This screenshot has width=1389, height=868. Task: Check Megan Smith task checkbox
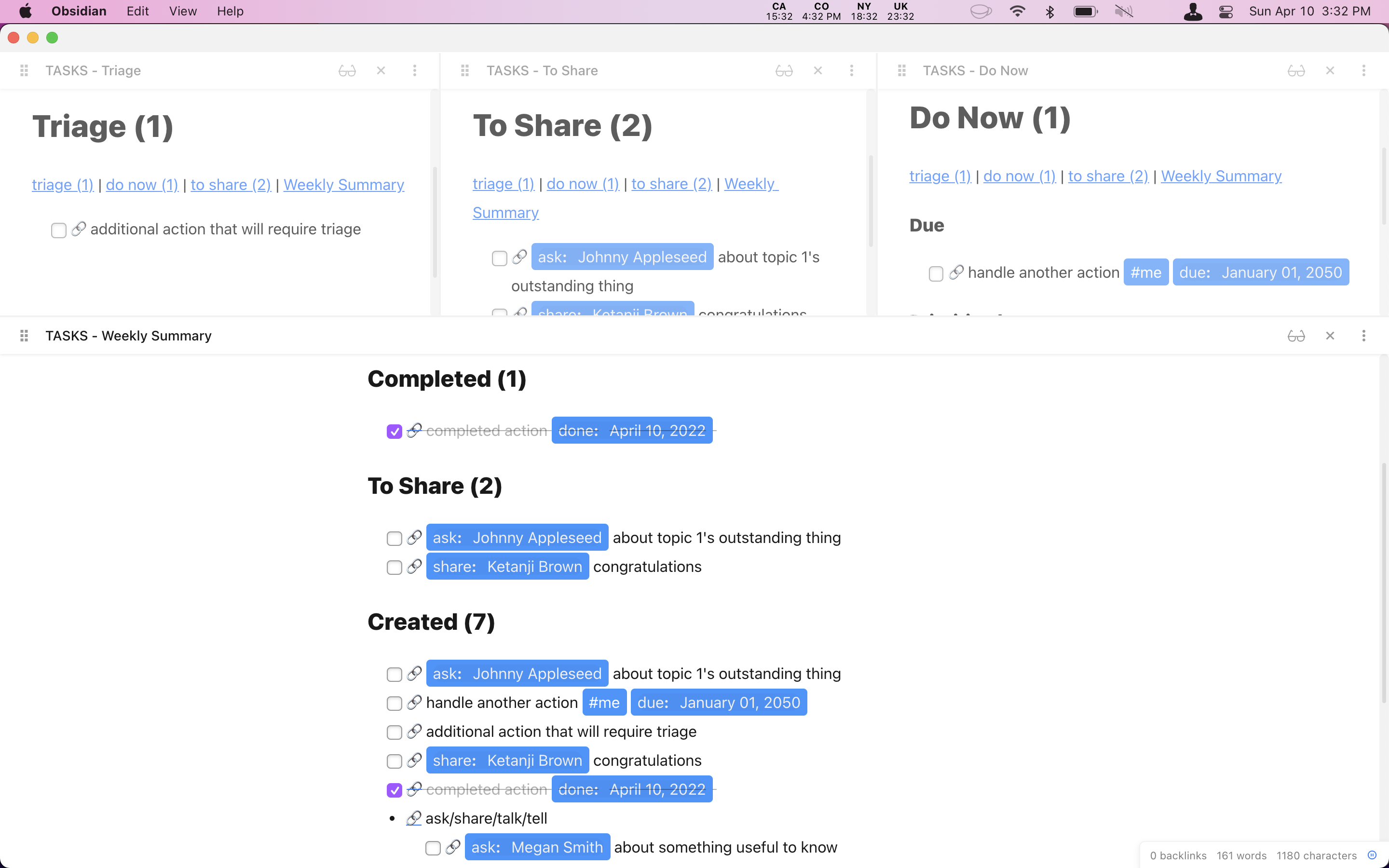433,848
